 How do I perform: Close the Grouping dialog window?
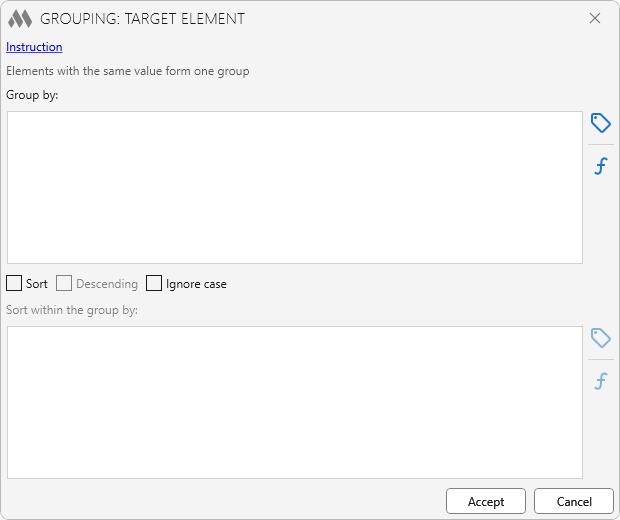click(595, 18)
